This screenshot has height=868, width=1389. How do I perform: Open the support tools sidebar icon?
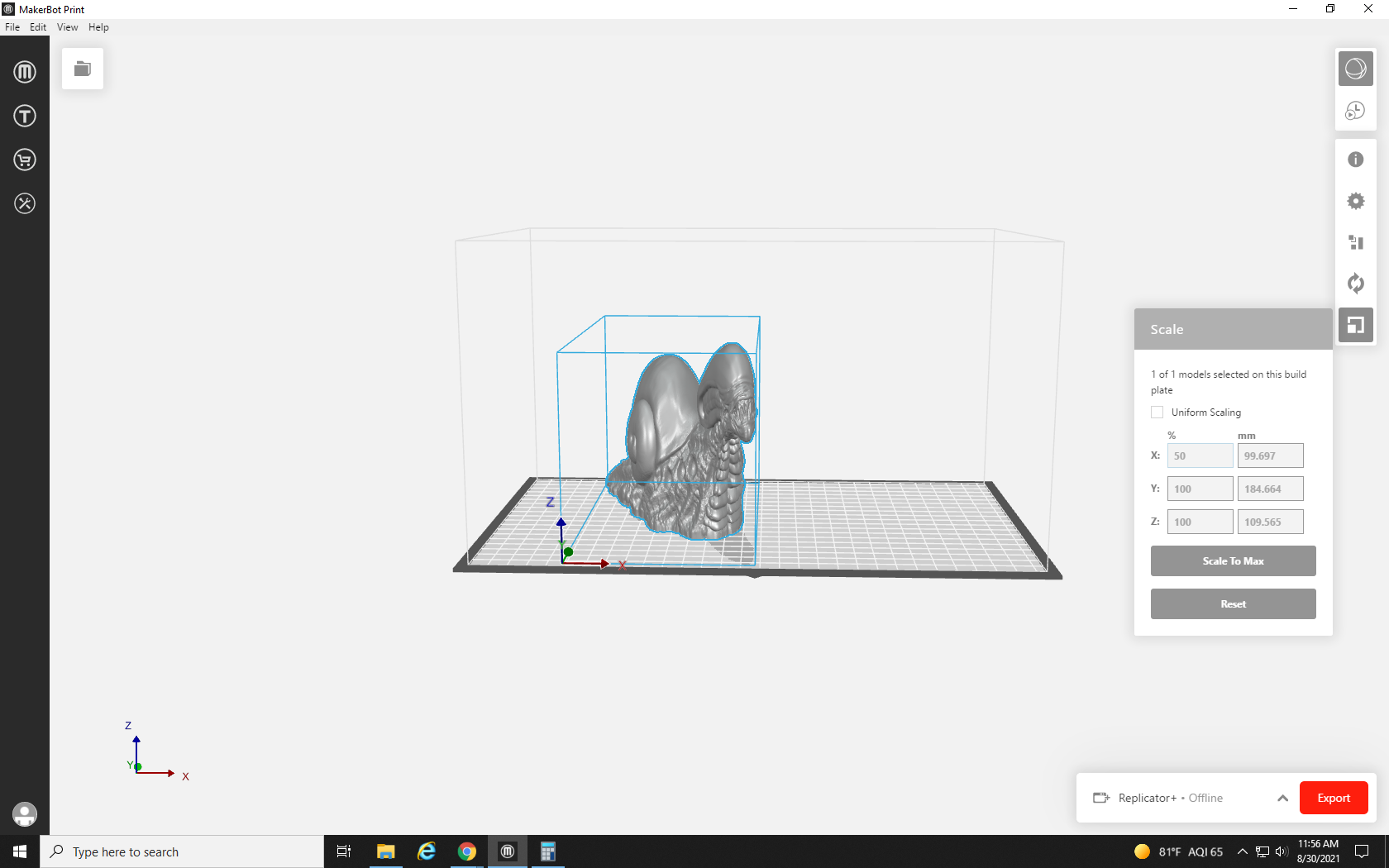[25, 203]
